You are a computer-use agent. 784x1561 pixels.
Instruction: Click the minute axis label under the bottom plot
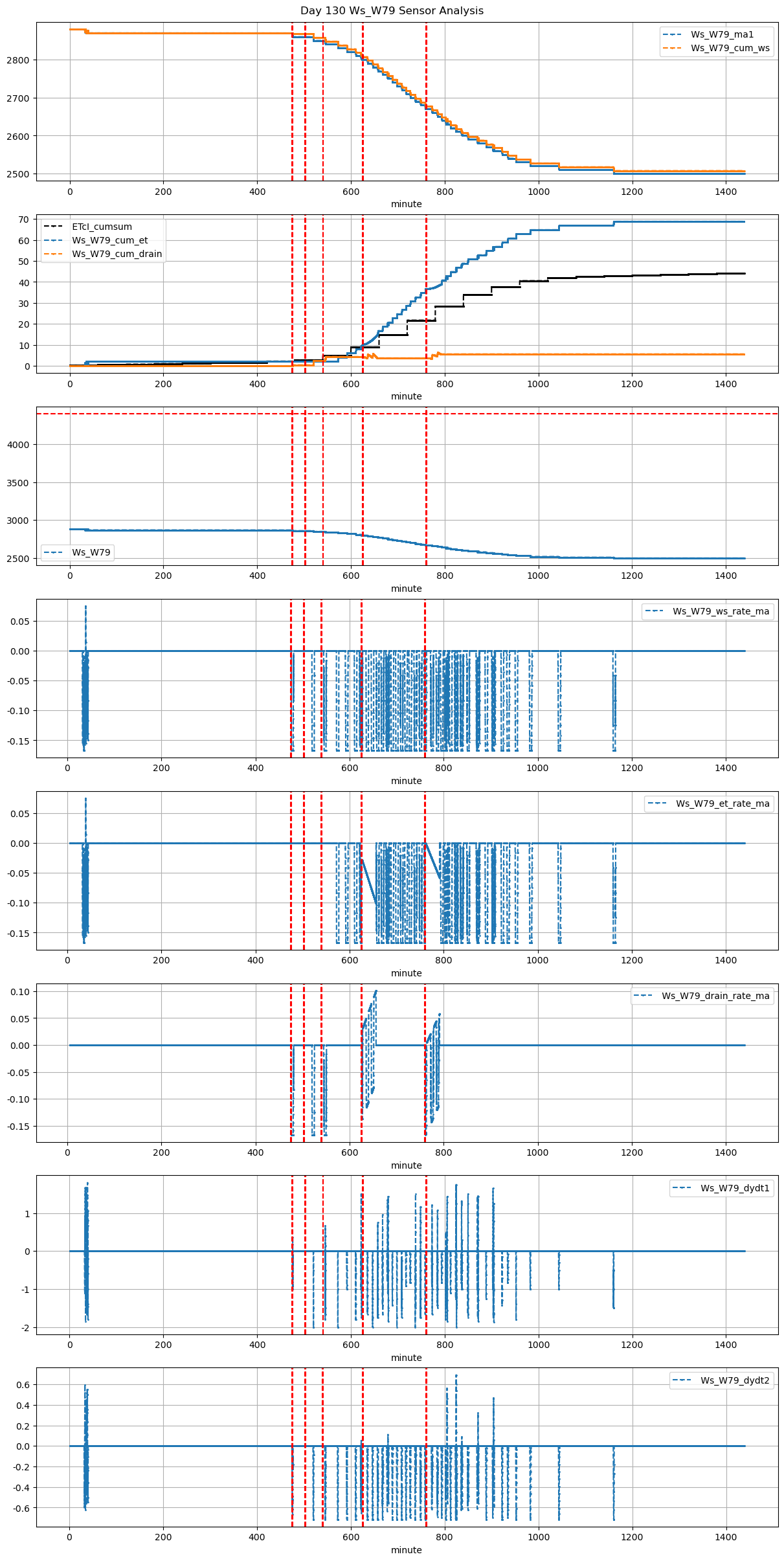(406, 1550)
